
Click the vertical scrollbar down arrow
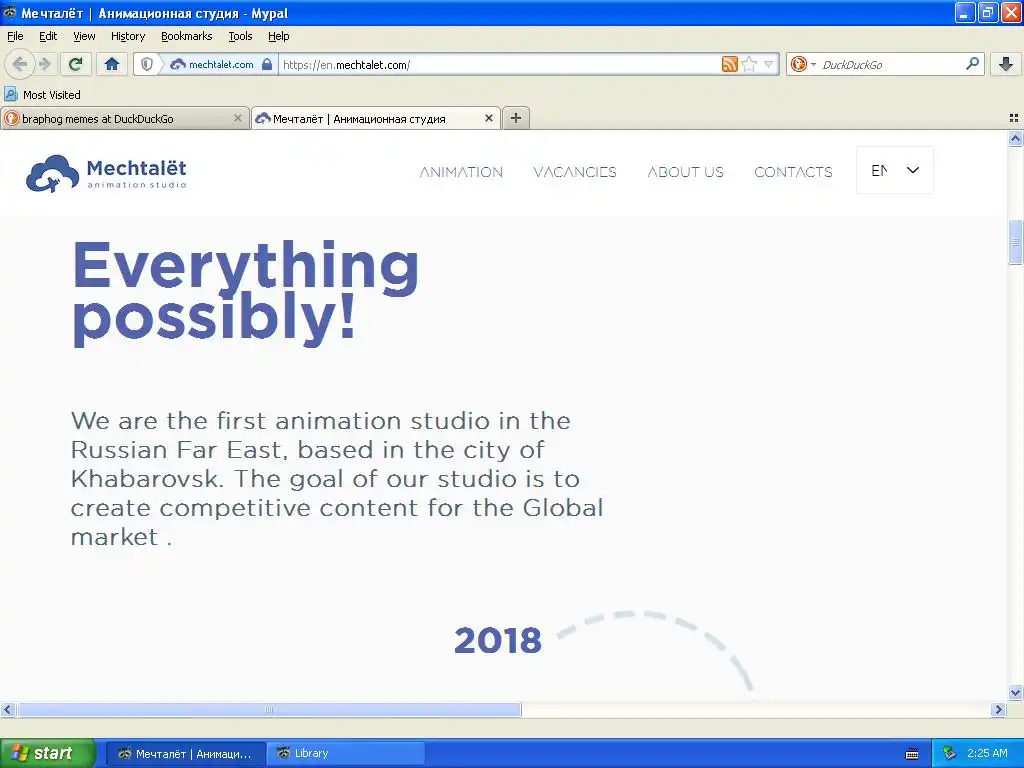1015,692
